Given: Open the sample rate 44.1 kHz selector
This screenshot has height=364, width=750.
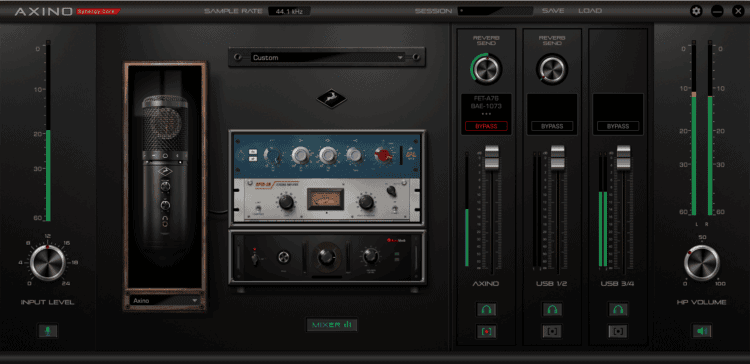Looking at the screenshot, I should click(x=289, y=11).
